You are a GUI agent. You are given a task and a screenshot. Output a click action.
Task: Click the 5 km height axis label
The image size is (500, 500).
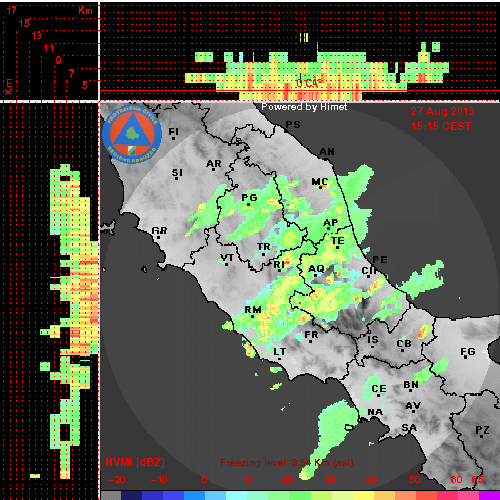point(85,85)
